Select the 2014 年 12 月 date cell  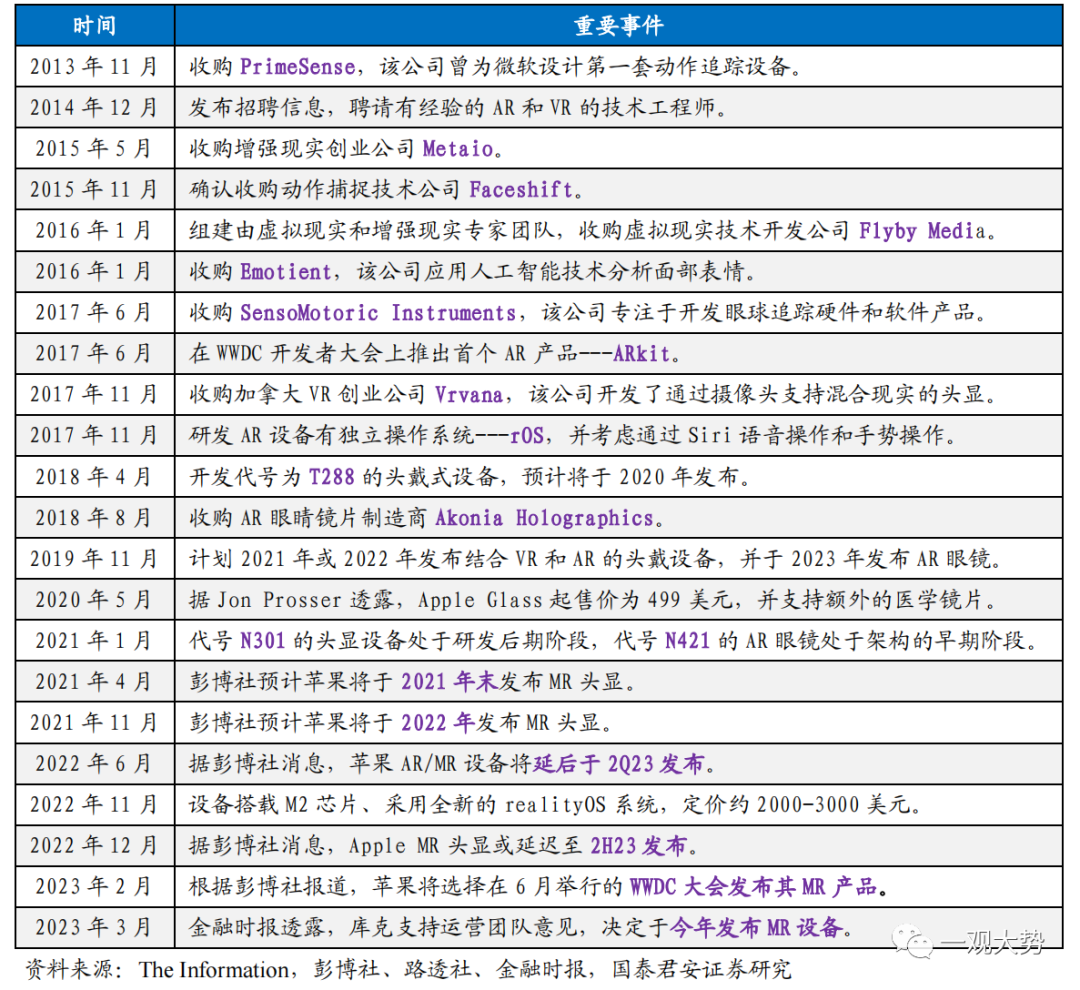(x=95, y=107)
